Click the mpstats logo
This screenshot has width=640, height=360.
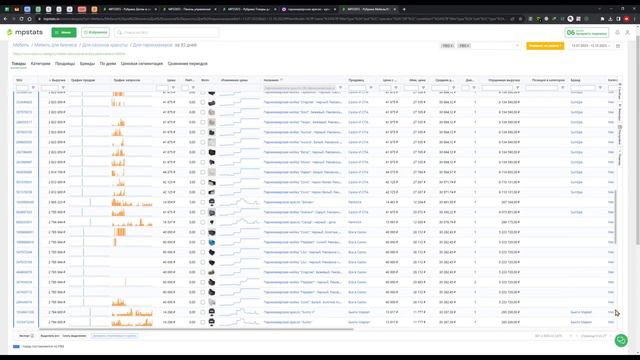pos(25,32)
